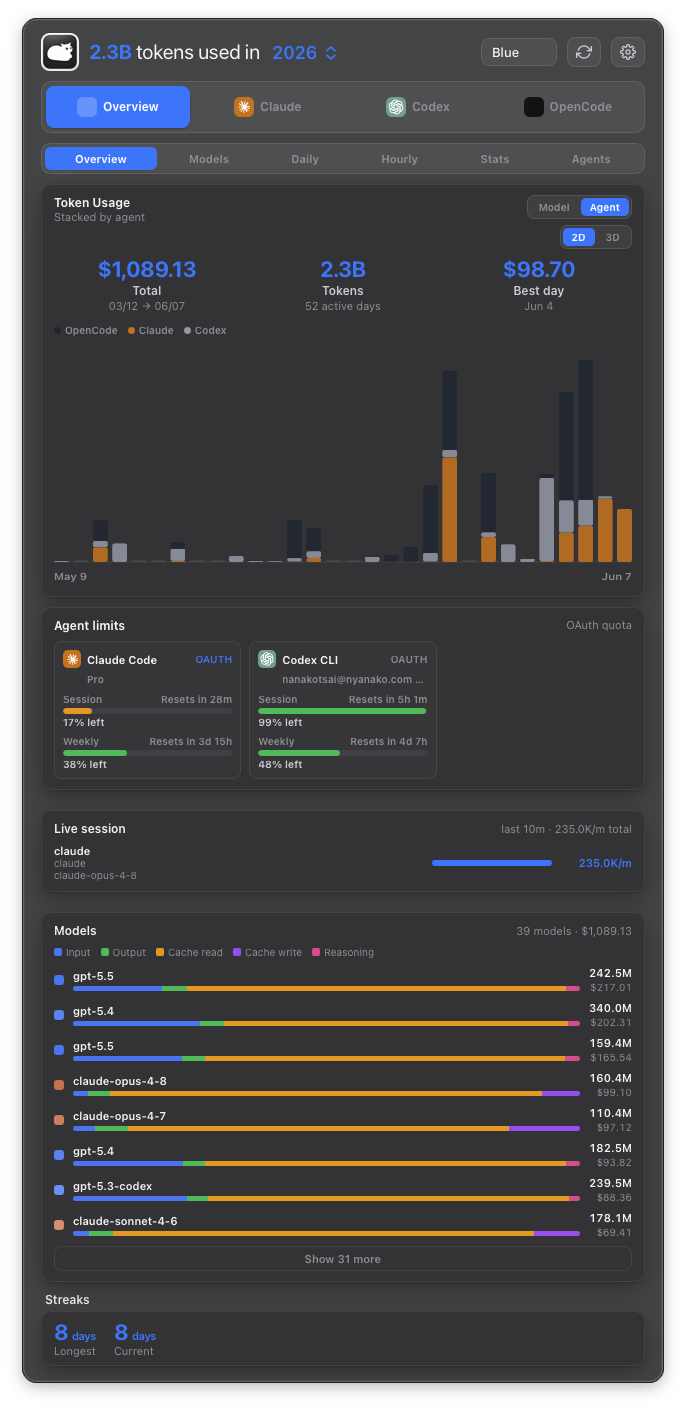Click the 235.0K/m live rate value
The height and width of the screenshot is (1409, 686).
click(x=605, y=864)
